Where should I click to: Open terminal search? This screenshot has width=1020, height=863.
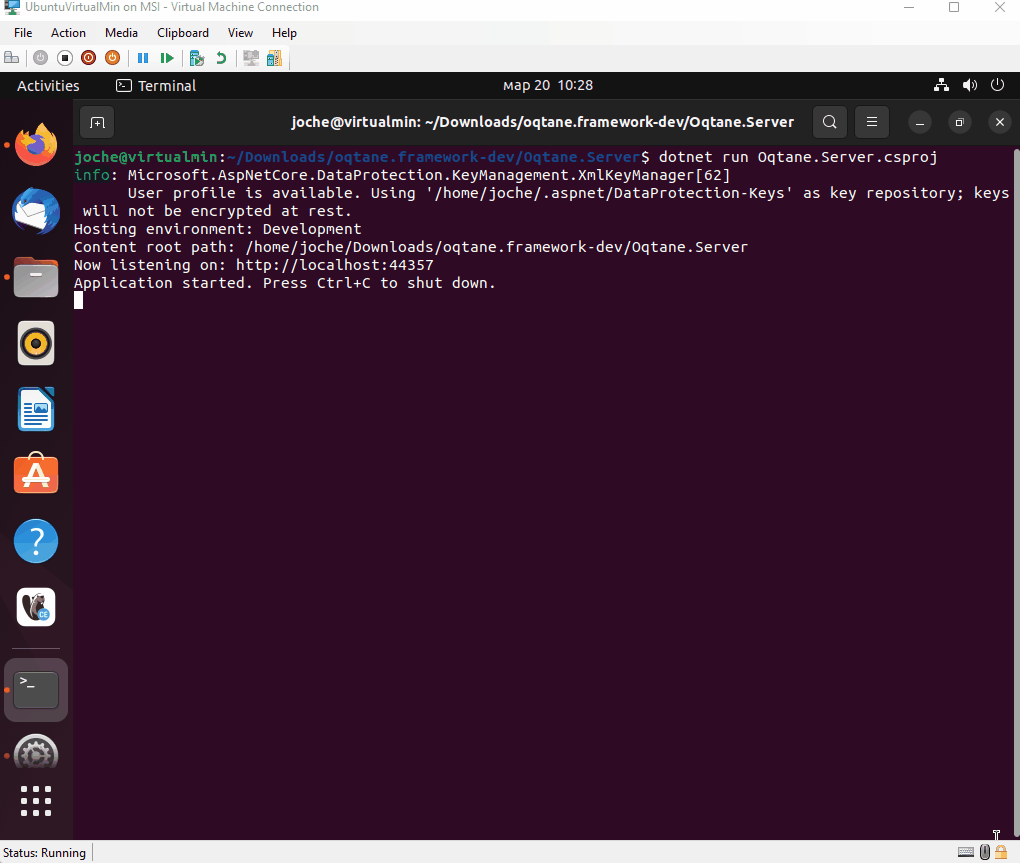click(829, 122)
